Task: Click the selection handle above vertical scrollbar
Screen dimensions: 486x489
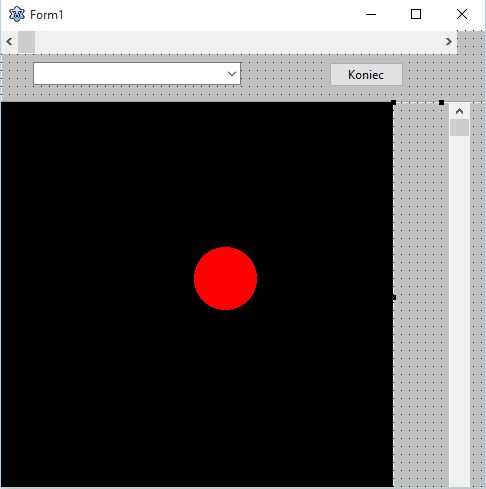Action: click(x=442, y=103)
